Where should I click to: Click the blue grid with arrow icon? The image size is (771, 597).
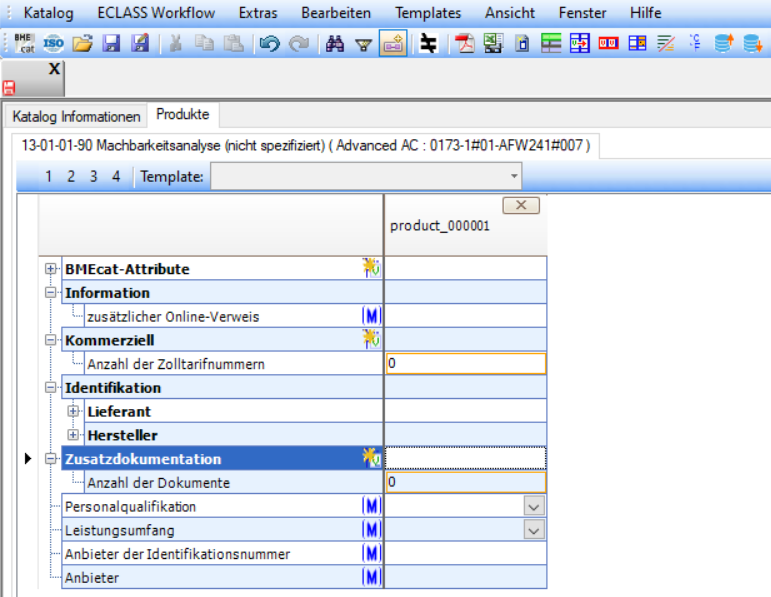(580, 43)
